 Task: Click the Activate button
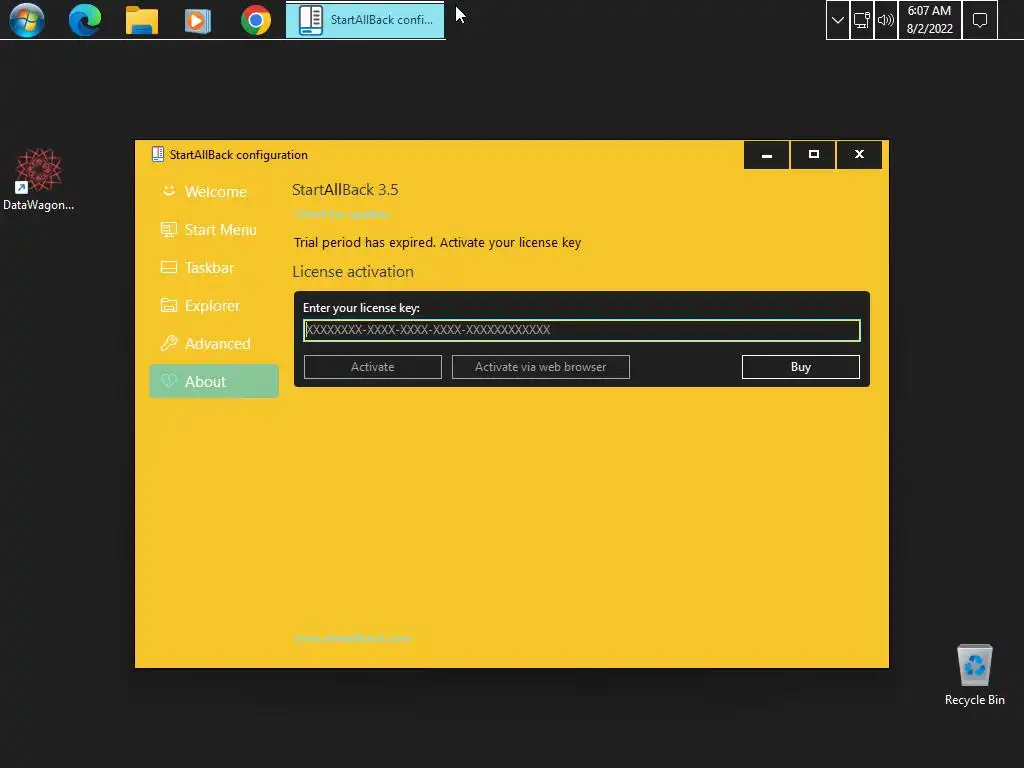pos(372,367)
